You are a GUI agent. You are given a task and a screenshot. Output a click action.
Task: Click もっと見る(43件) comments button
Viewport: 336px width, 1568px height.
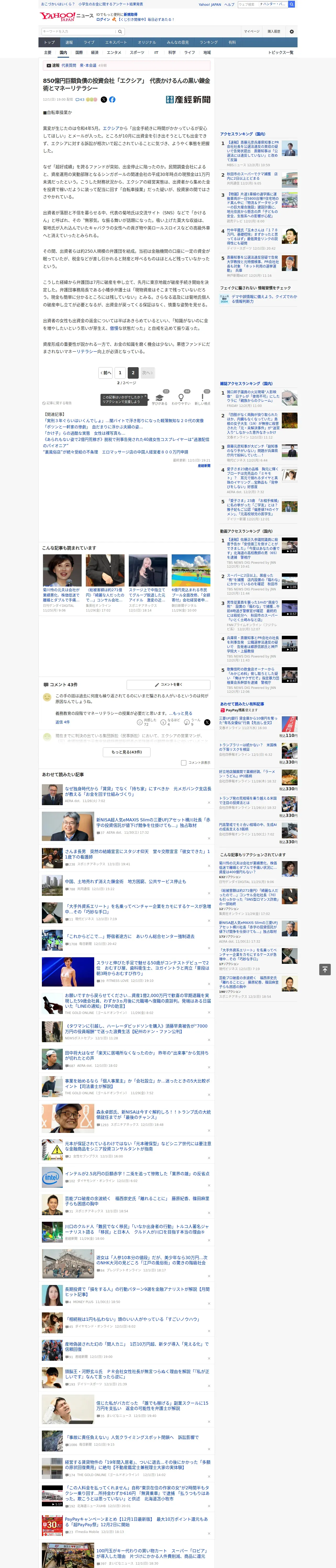click(127, 752)
